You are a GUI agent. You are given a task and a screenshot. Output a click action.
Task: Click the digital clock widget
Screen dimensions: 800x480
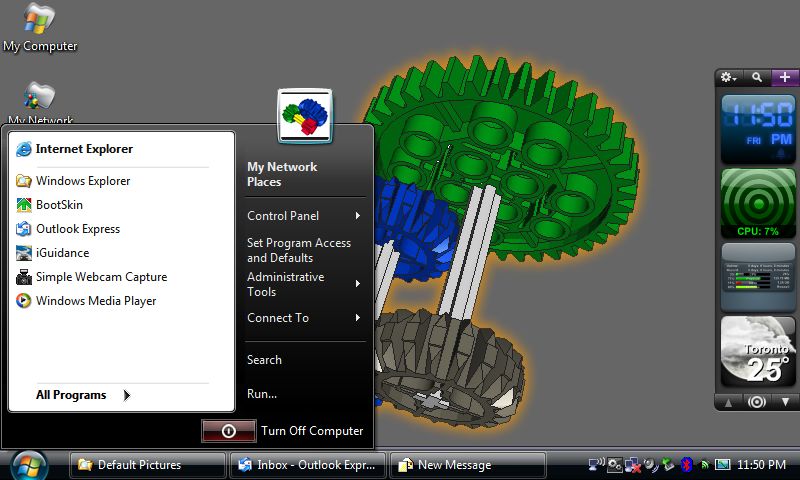(x=758, y=129)
